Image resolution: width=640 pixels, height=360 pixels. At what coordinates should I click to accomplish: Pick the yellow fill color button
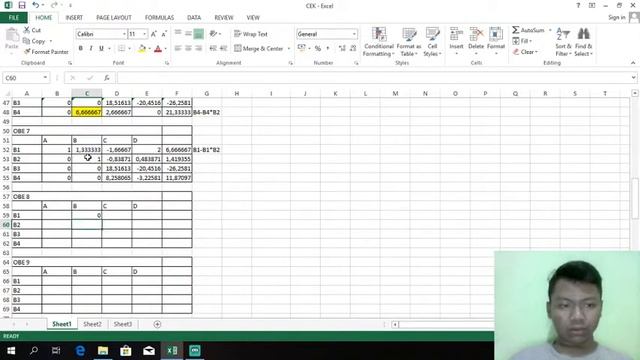[x=142, y=49]
